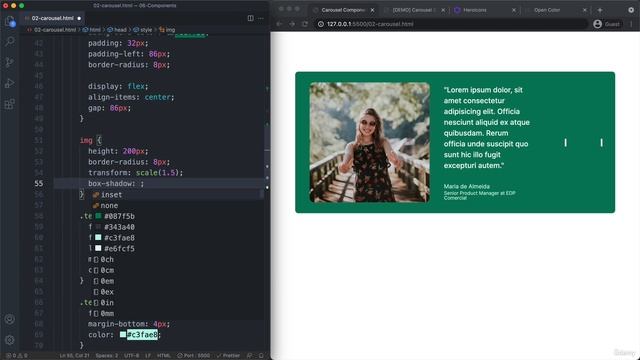Viewport: 640px width, 360px height.
Task: Open the Guest profile menu
Action: click(x=607, y=24)
